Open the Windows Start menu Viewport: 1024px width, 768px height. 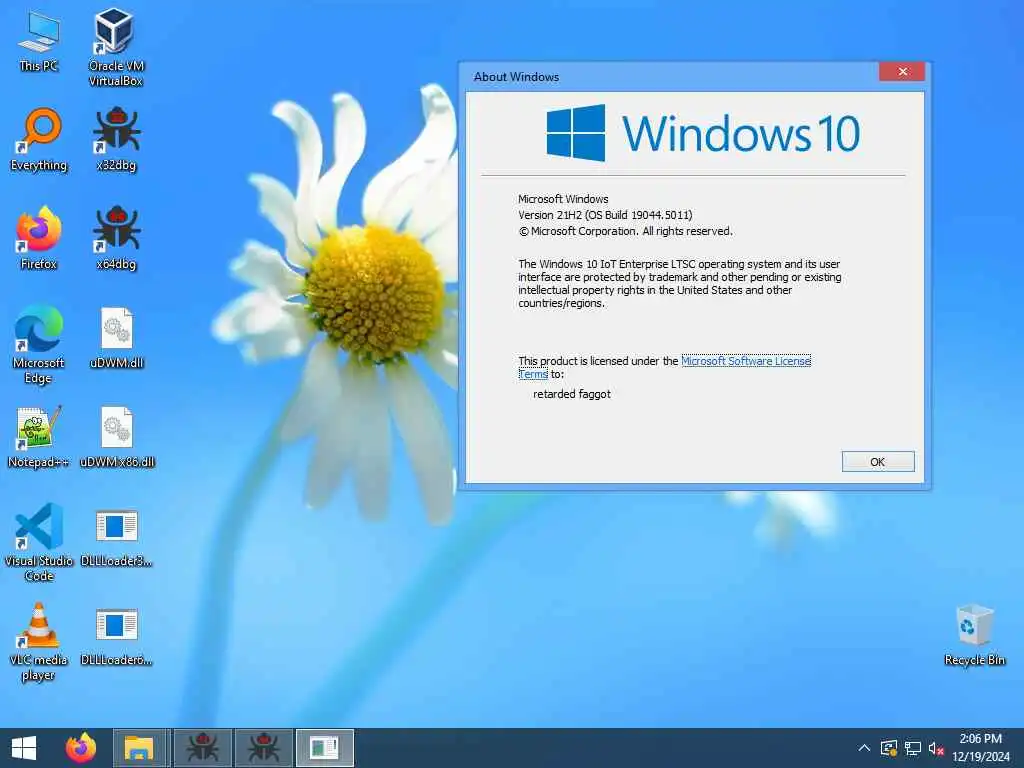click(x=24, y=748)
